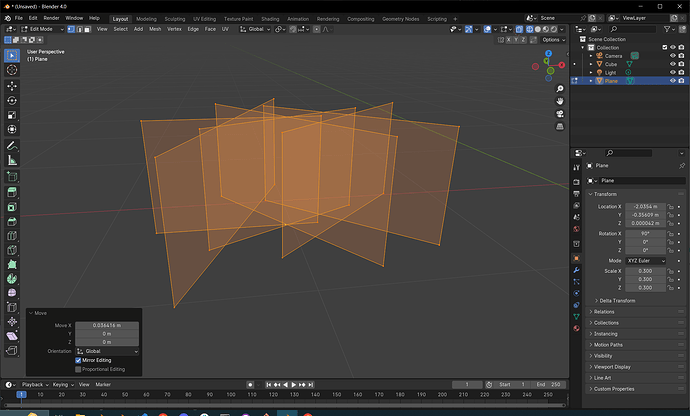Open the Options dropdown in viewport

click(554, 40)
